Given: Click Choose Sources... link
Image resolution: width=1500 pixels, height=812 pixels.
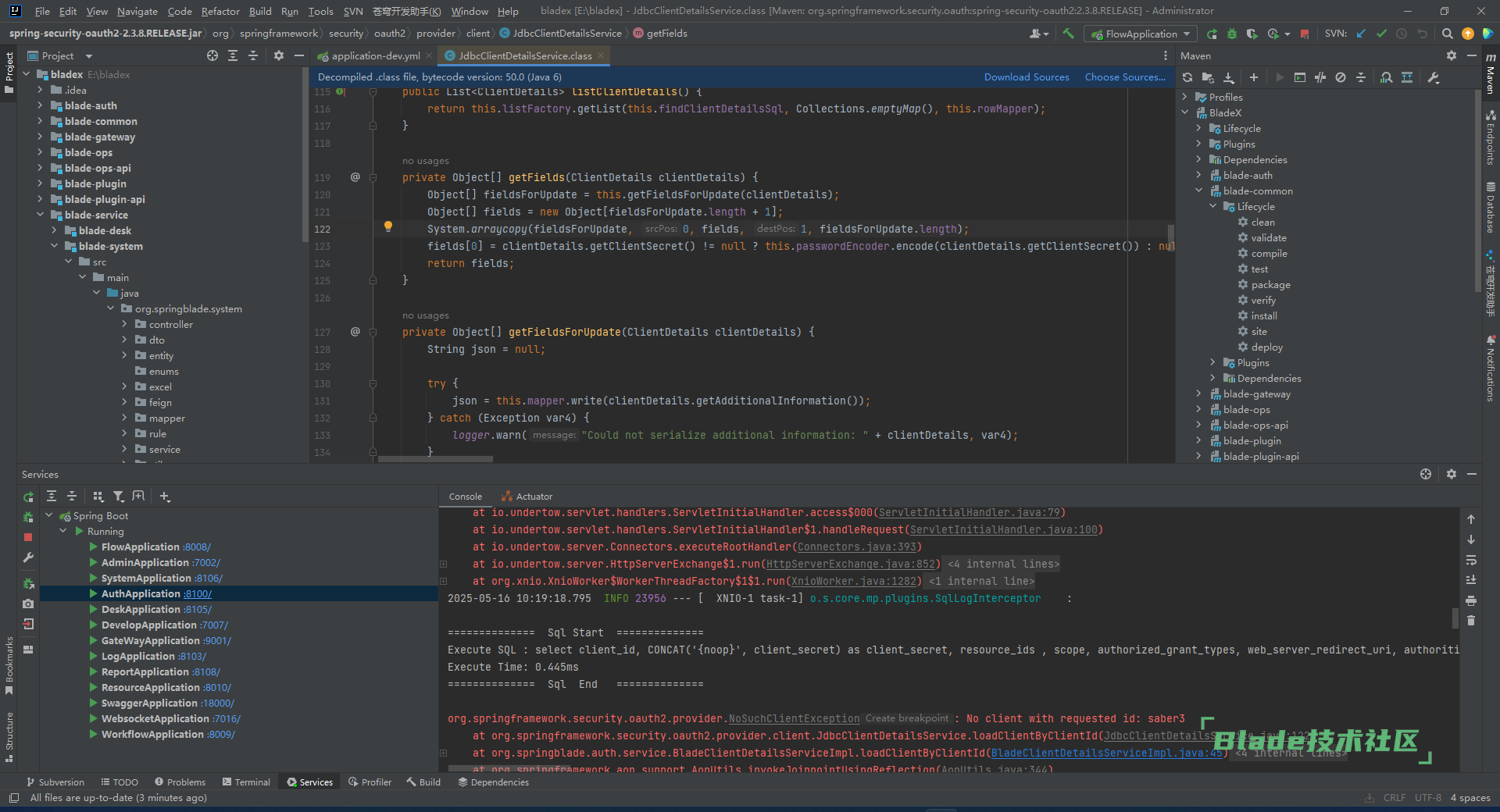Looking at the screenshot, I should (x=1125, y=77).
